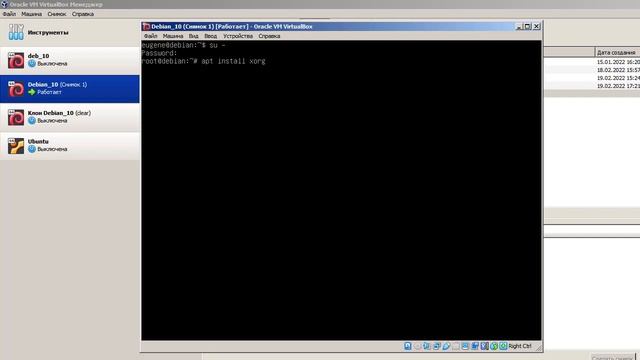640x360 pixels.
Task: Open Вид menu in Debian_10 VM window
Action: click(193, 36)
